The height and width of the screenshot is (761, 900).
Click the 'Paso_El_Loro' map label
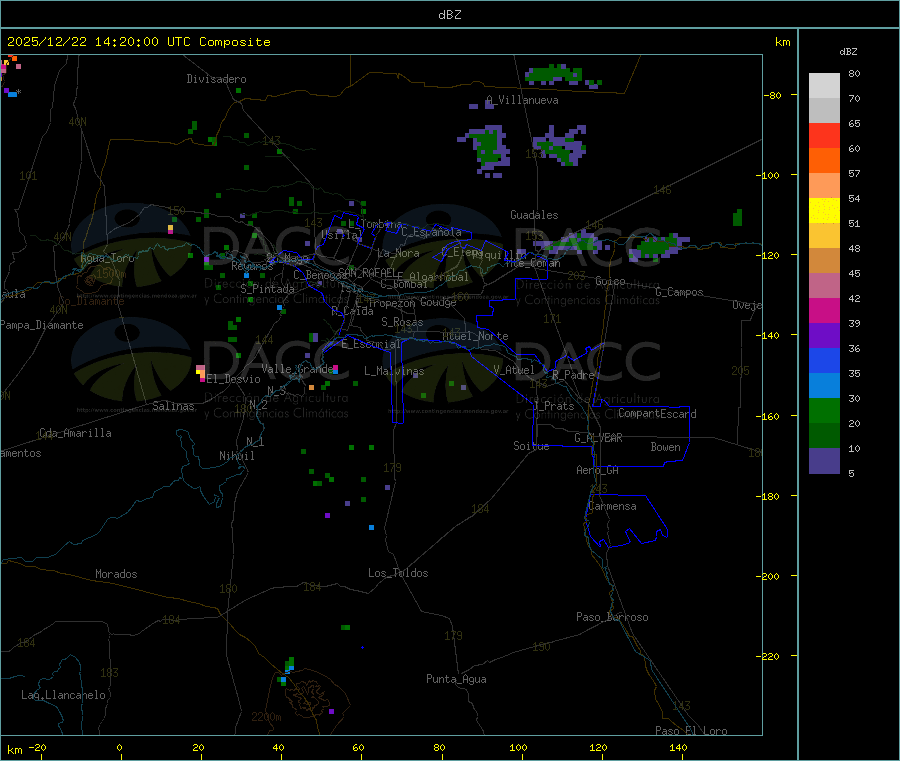click(x=692, y=731)
